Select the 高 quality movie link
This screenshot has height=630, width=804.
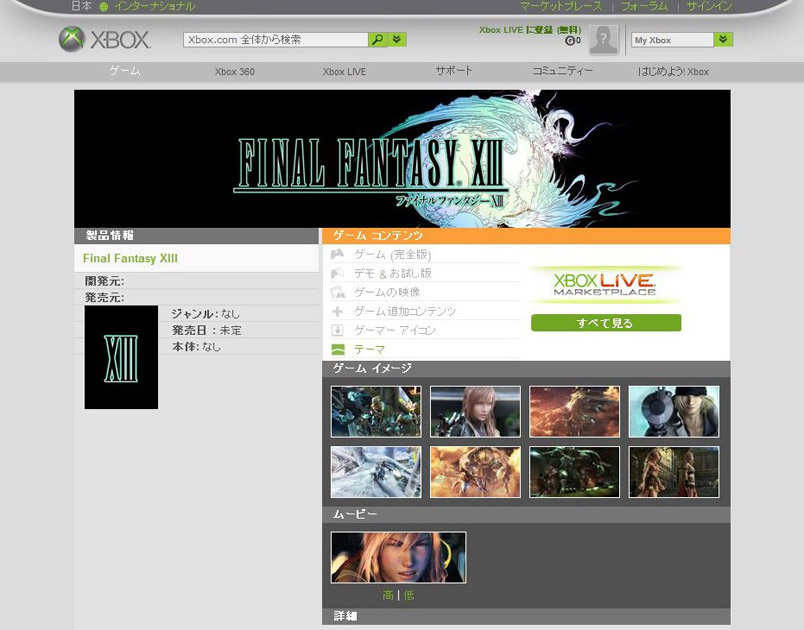(388, 595)
